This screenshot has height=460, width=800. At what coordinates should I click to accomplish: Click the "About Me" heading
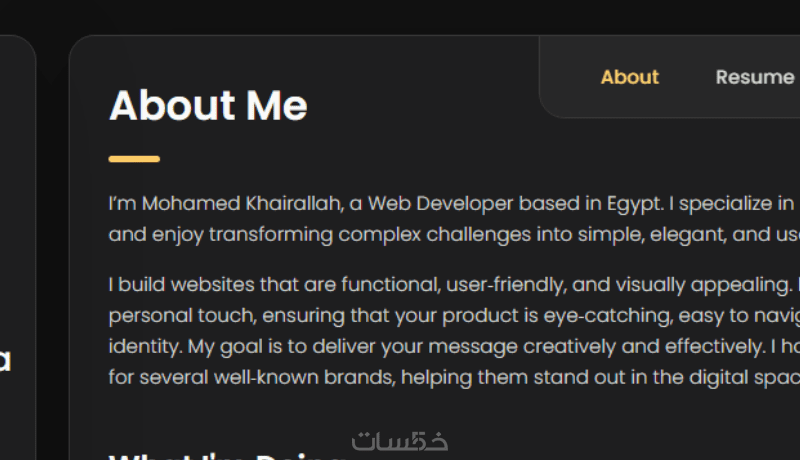[208, 106]
